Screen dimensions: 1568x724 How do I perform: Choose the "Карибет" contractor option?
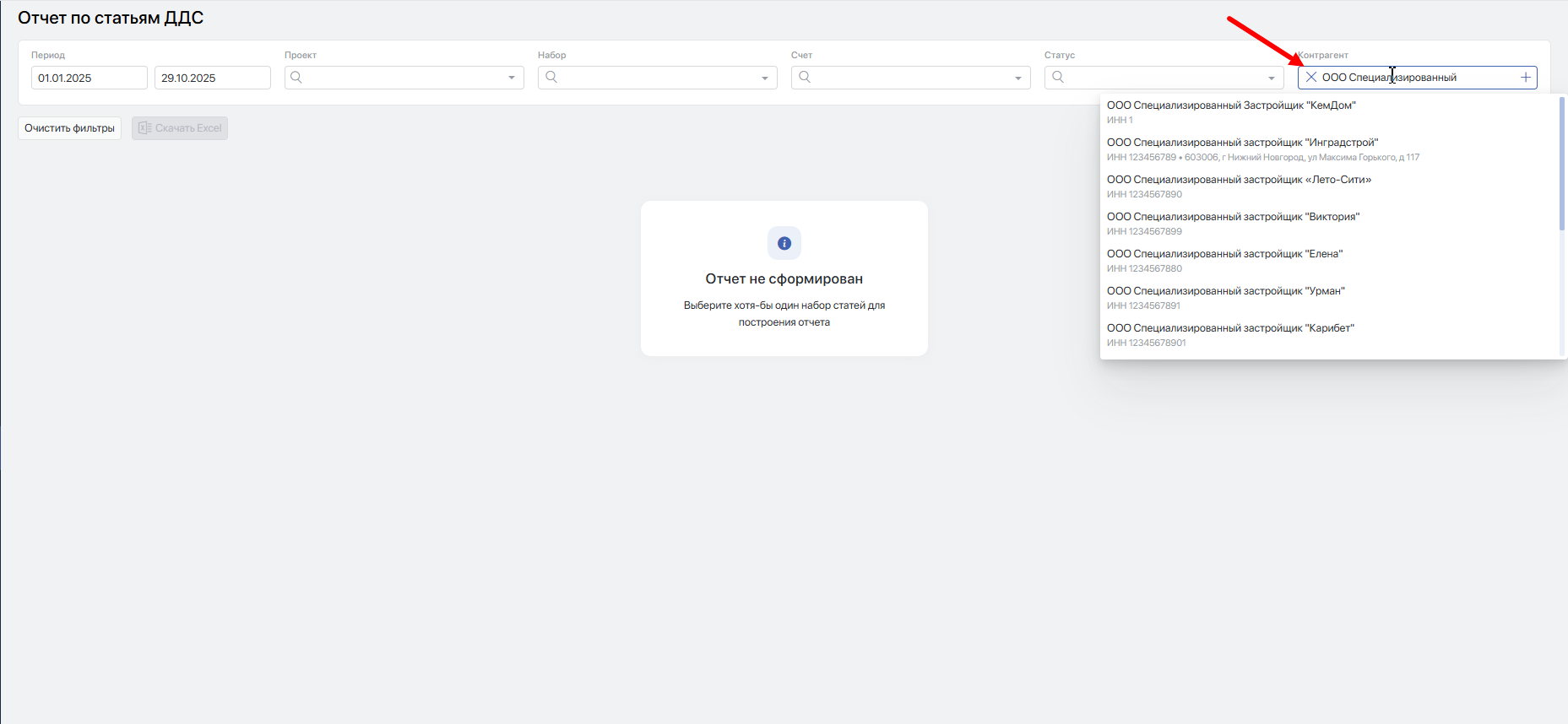1329,335
